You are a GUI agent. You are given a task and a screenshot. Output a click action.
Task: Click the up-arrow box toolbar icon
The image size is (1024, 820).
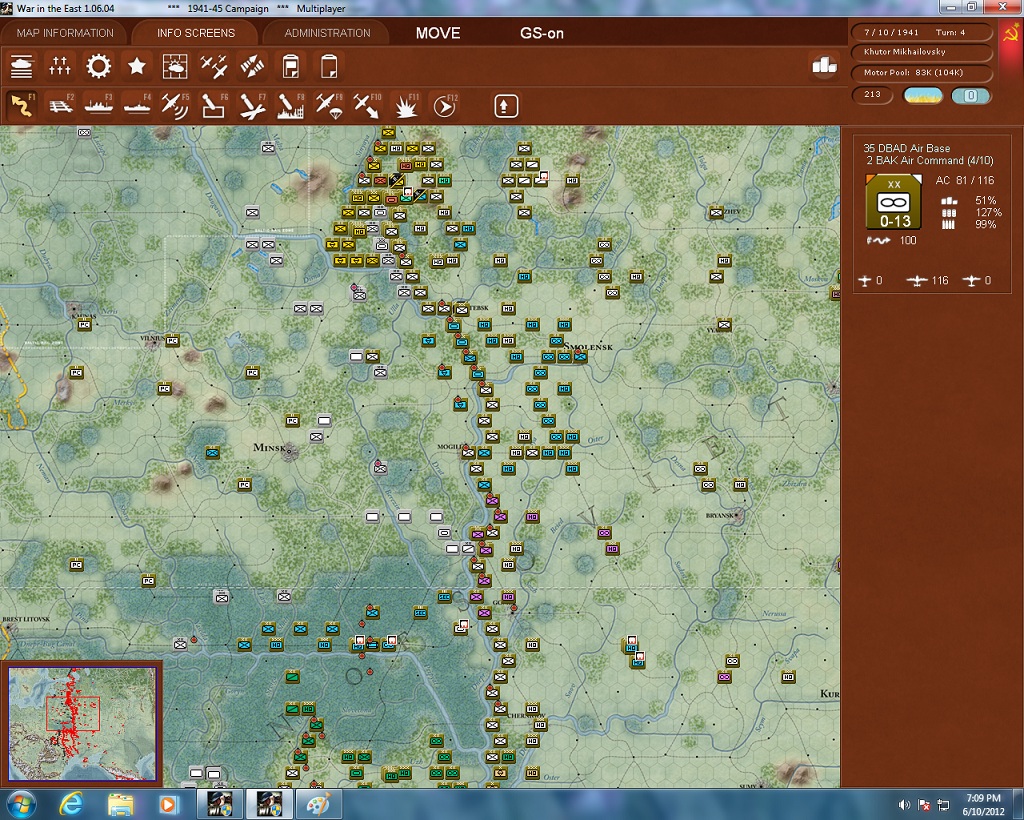point(506,106)
